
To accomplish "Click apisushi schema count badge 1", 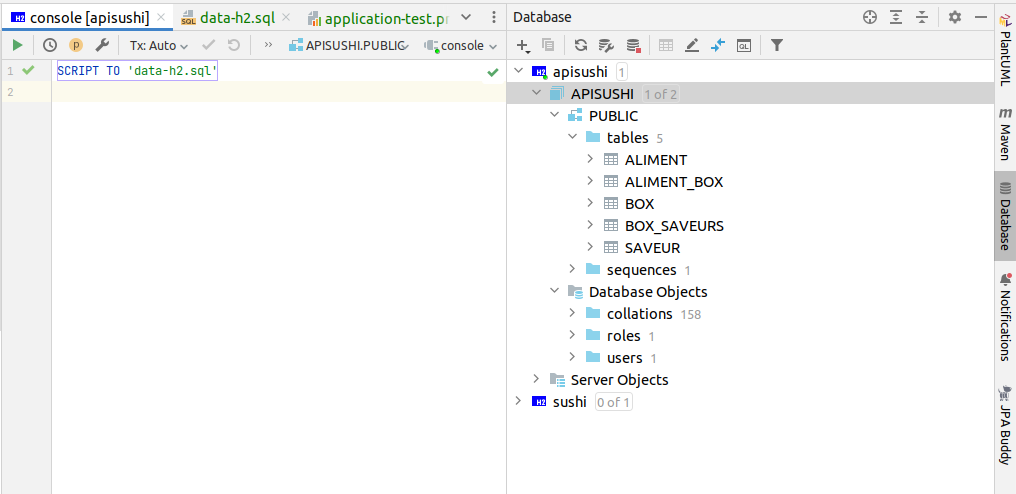I will coord(621,72).
